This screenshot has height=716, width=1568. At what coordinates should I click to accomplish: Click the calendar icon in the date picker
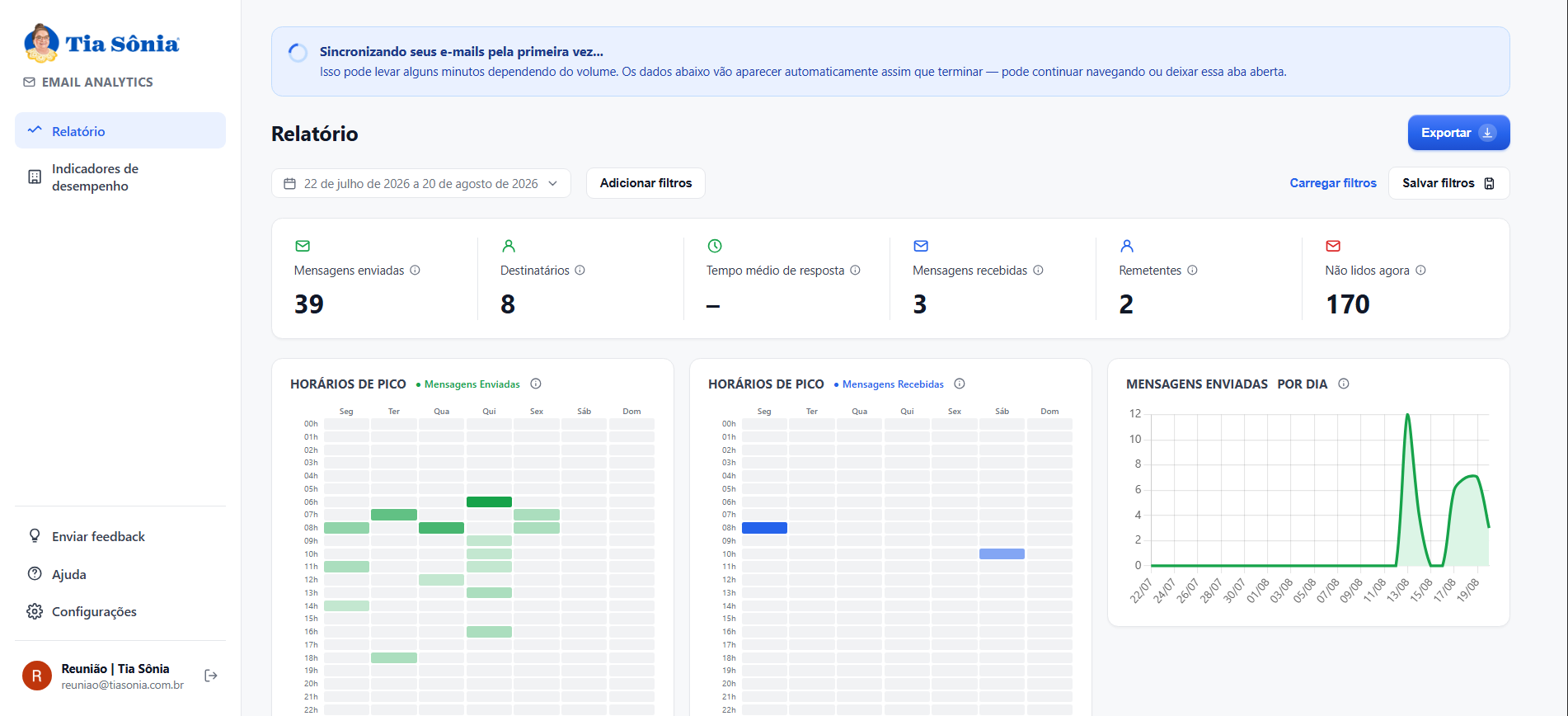(x=289, y=183)
